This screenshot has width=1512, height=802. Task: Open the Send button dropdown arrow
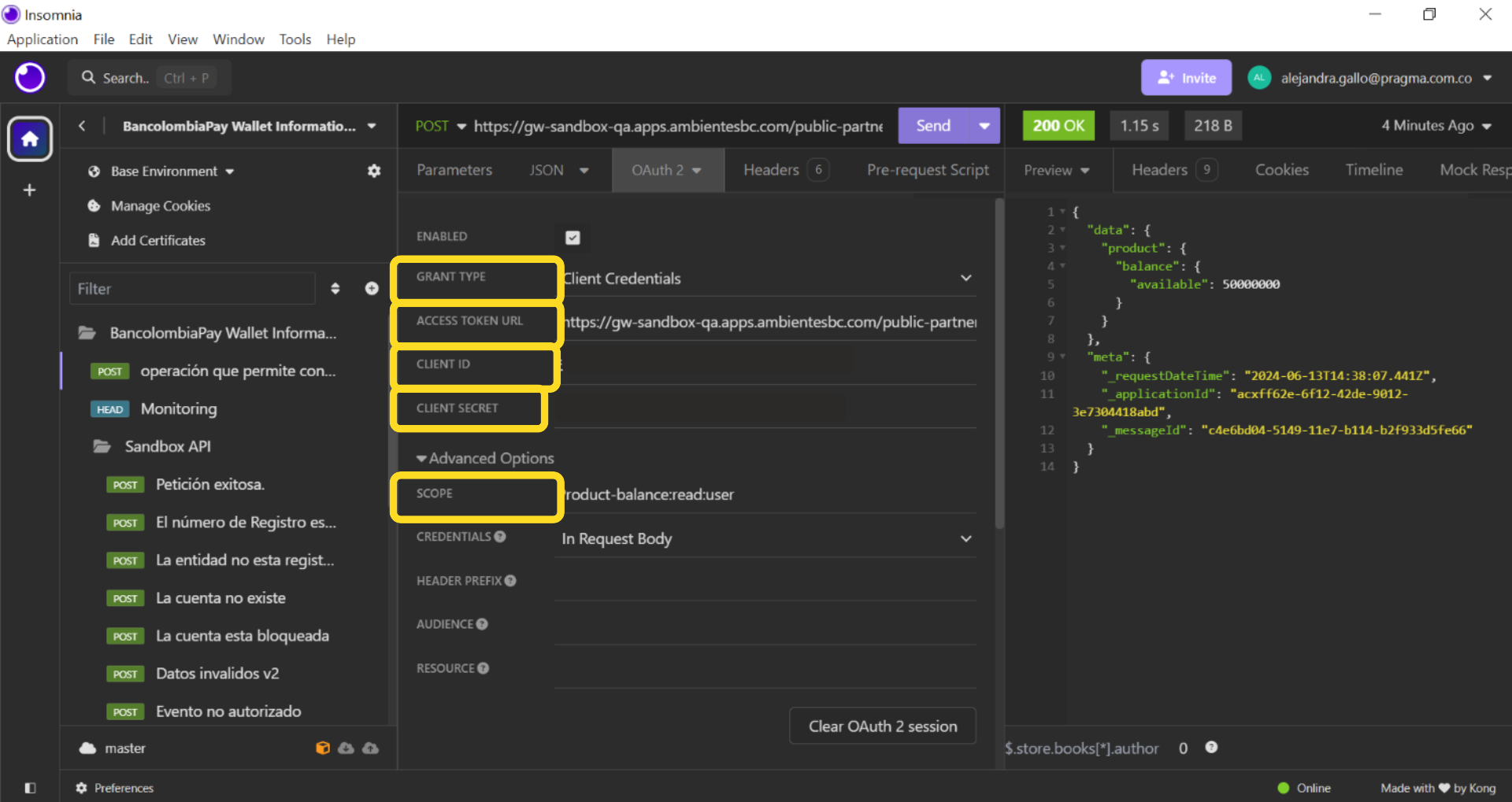tap(984, 126)
